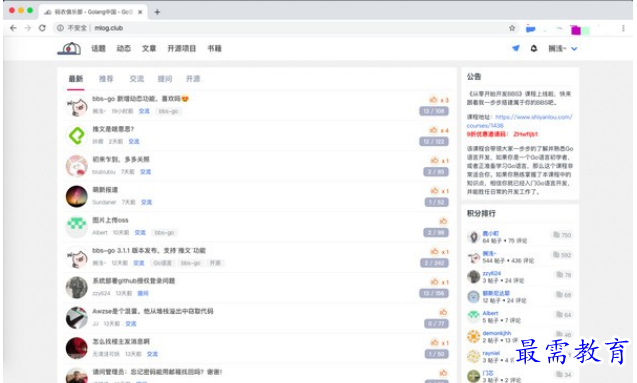The image size is (637, 383).
Task: Click the Go语言 tag on 3.1.1 post
Action: pyautogui.click(x=162, y=263)
